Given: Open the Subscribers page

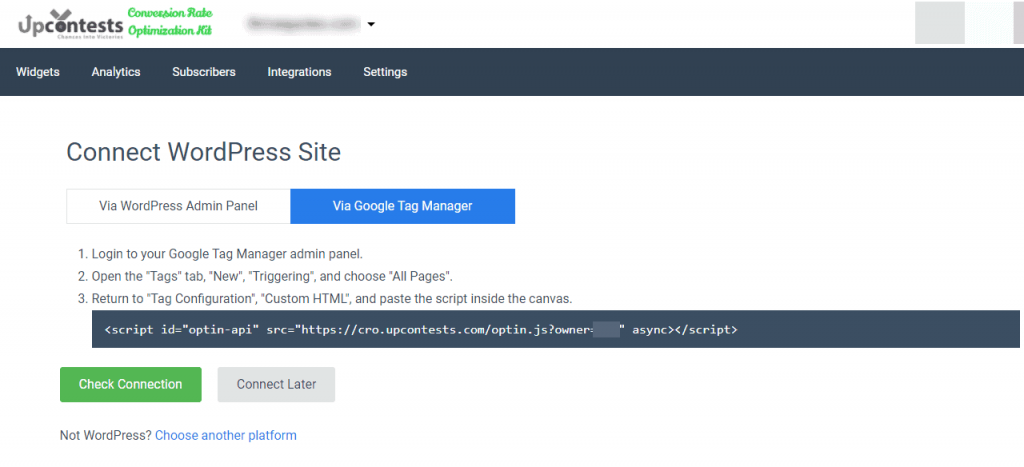Looking at the screenshot, I should point(204,72).
